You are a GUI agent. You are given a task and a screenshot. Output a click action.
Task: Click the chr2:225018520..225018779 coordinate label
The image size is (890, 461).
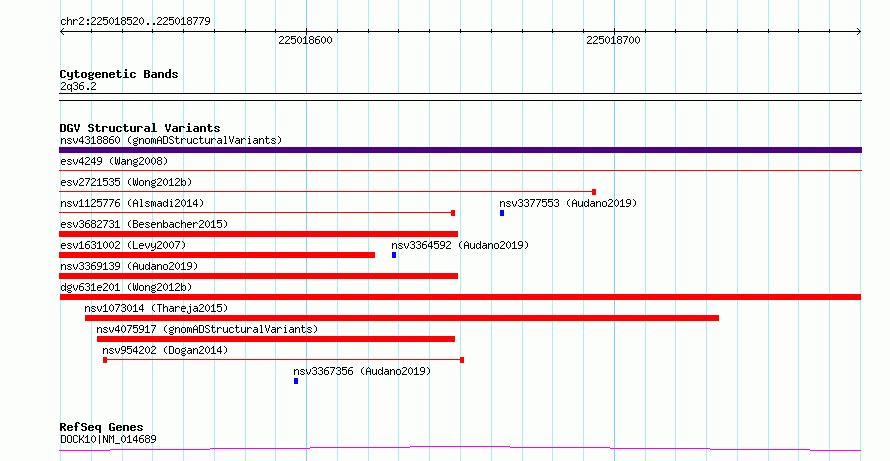[135, 22]
